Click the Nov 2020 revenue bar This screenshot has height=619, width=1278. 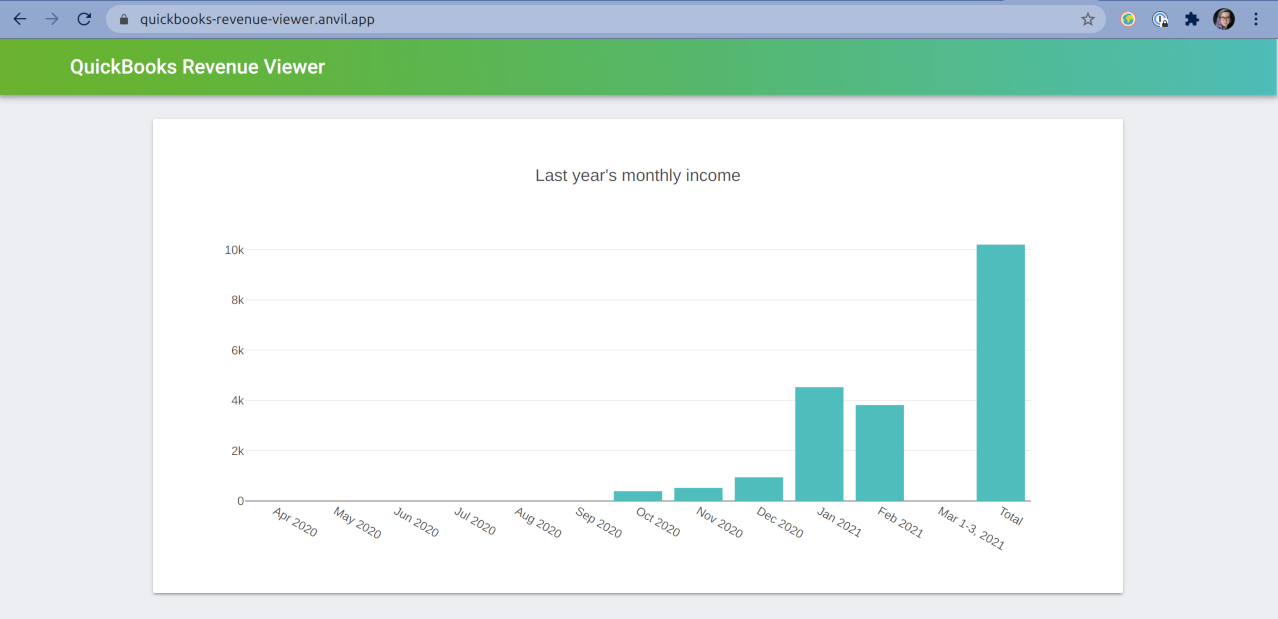coord(697,494)
